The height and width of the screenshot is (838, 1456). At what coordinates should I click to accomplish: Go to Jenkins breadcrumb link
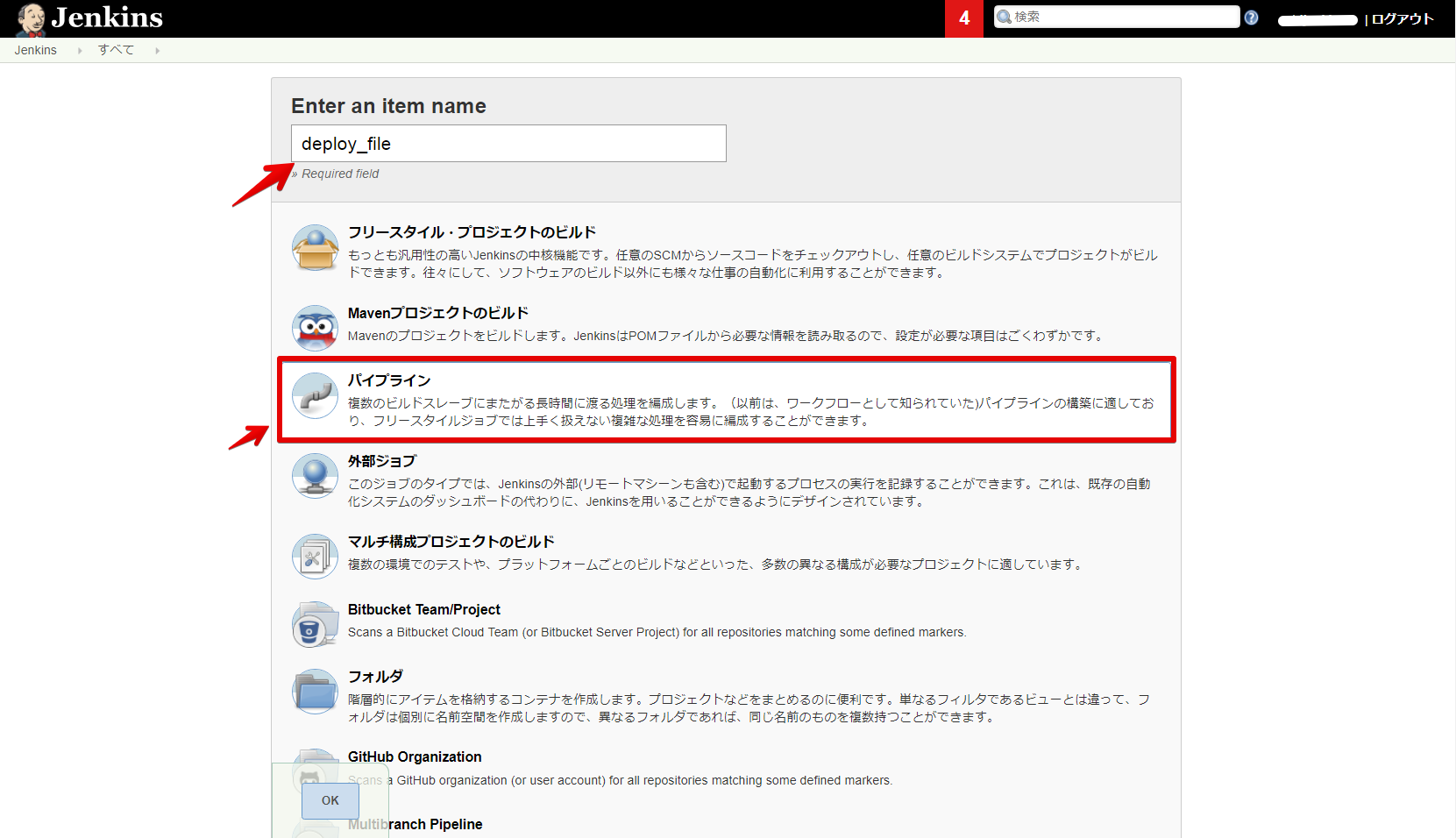click(36, 50)
